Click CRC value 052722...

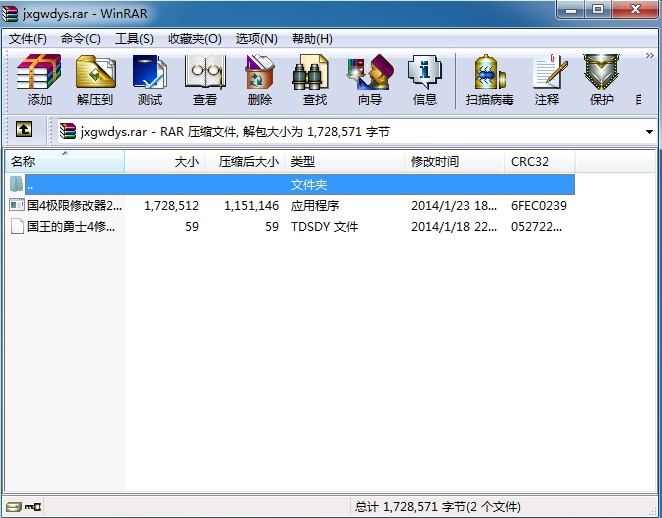pyautogui.click(x=536, y=227)
